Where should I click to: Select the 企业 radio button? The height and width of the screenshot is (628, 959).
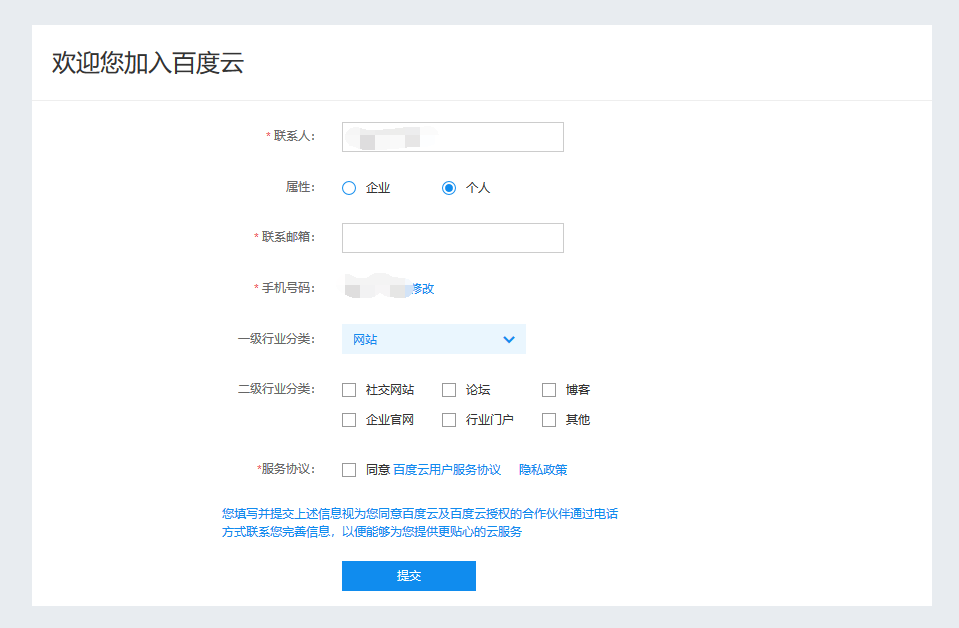349,188
